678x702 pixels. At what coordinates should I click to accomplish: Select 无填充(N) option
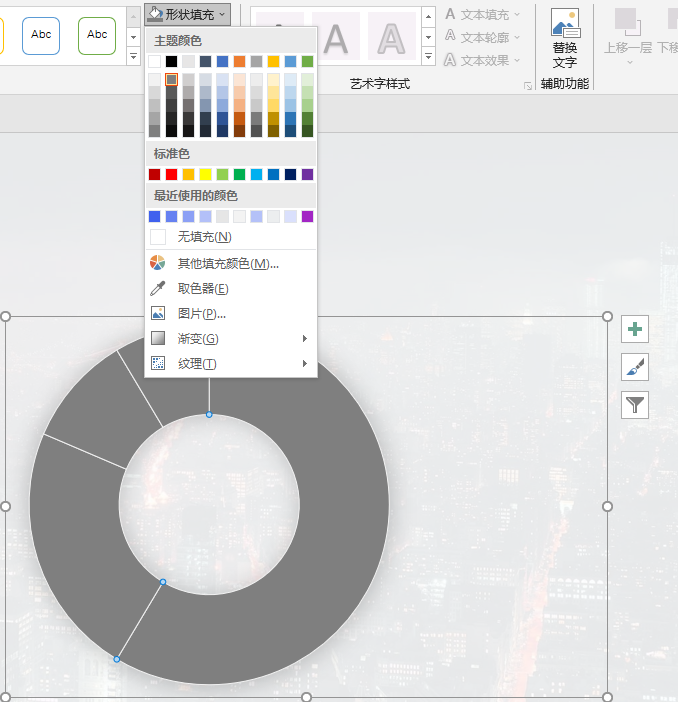pos(231,237)
